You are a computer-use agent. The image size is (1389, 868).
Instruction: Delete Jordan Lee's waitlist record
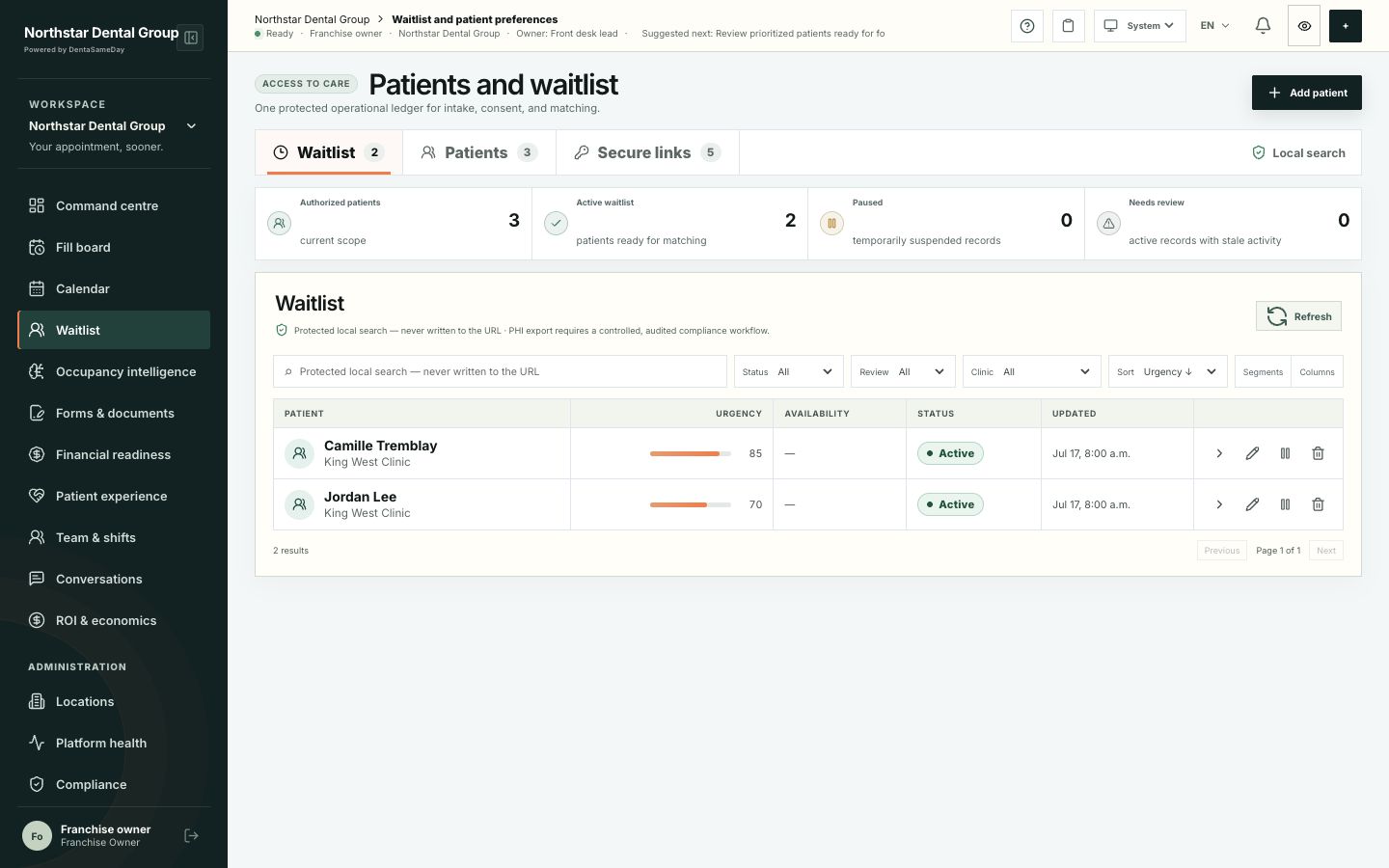tap(1318, 504)
